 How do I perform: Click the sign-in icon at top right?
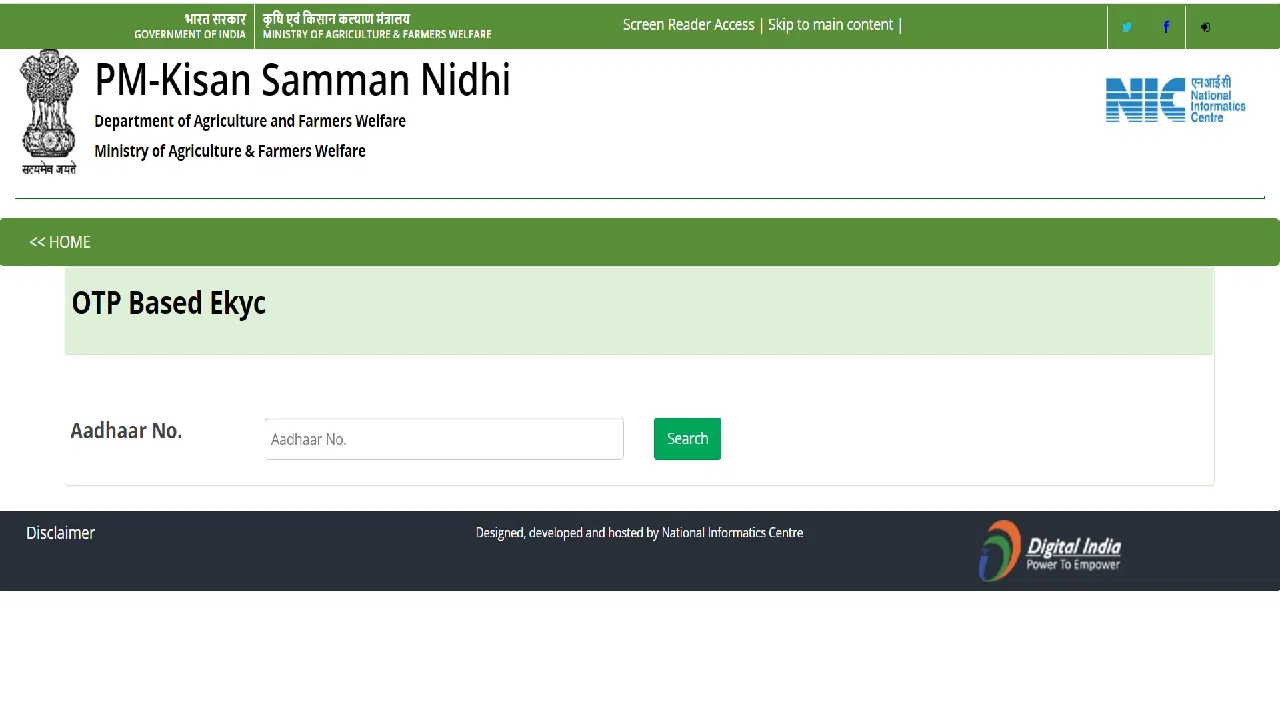coord(1205,27)
